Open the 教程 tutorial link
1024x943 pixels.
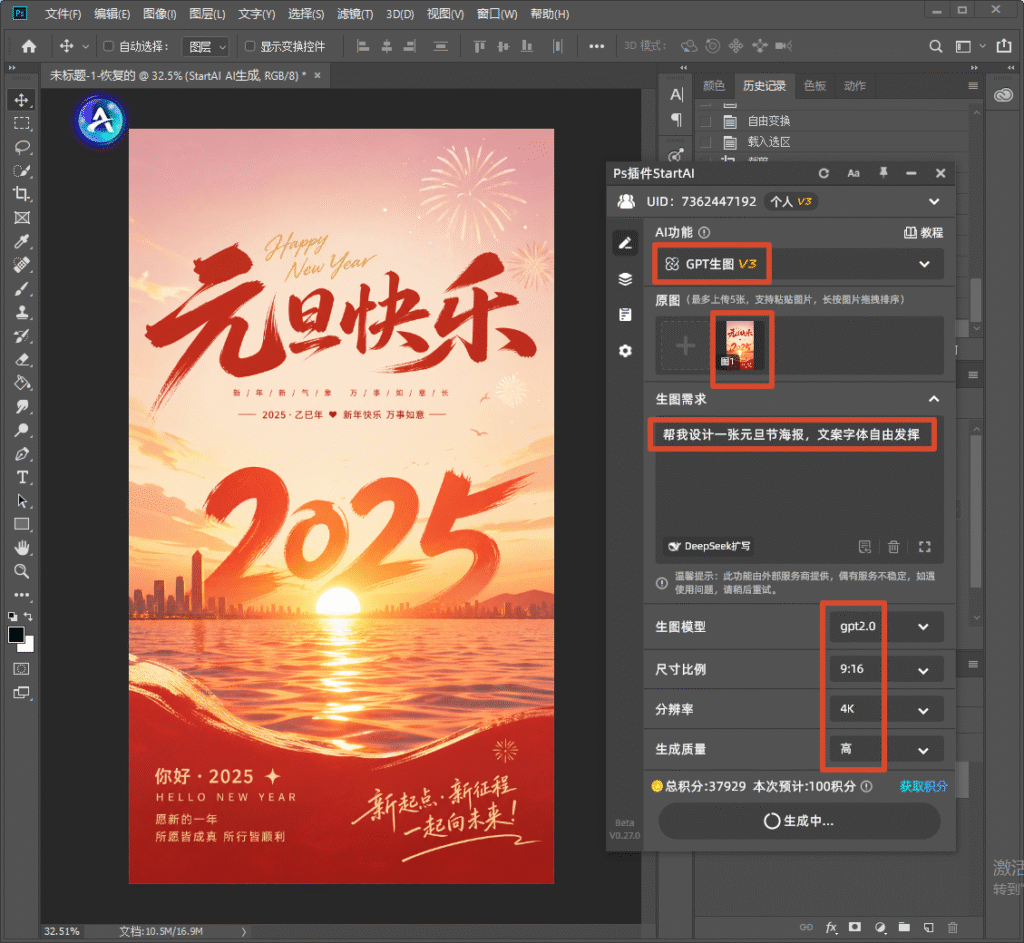(x=923, y=232)
